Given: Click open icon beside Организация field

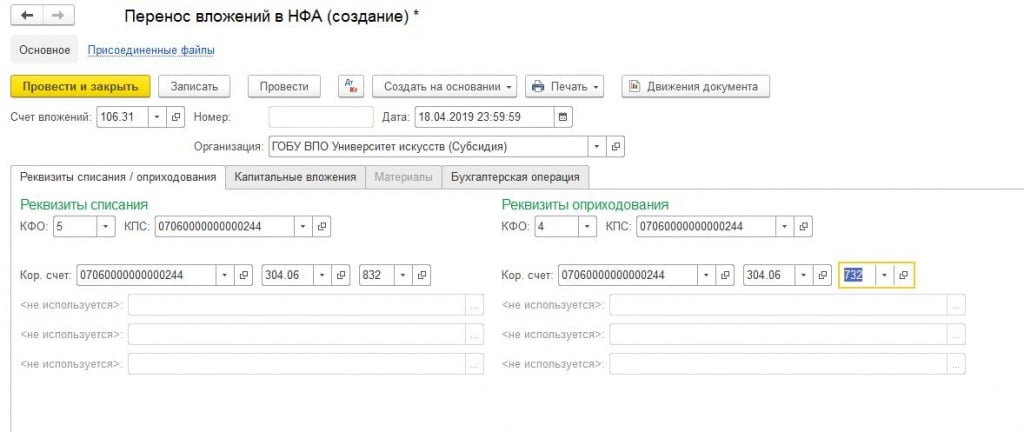Looking at the screenshot, I should pyautogui.click(x=616, y=146).
